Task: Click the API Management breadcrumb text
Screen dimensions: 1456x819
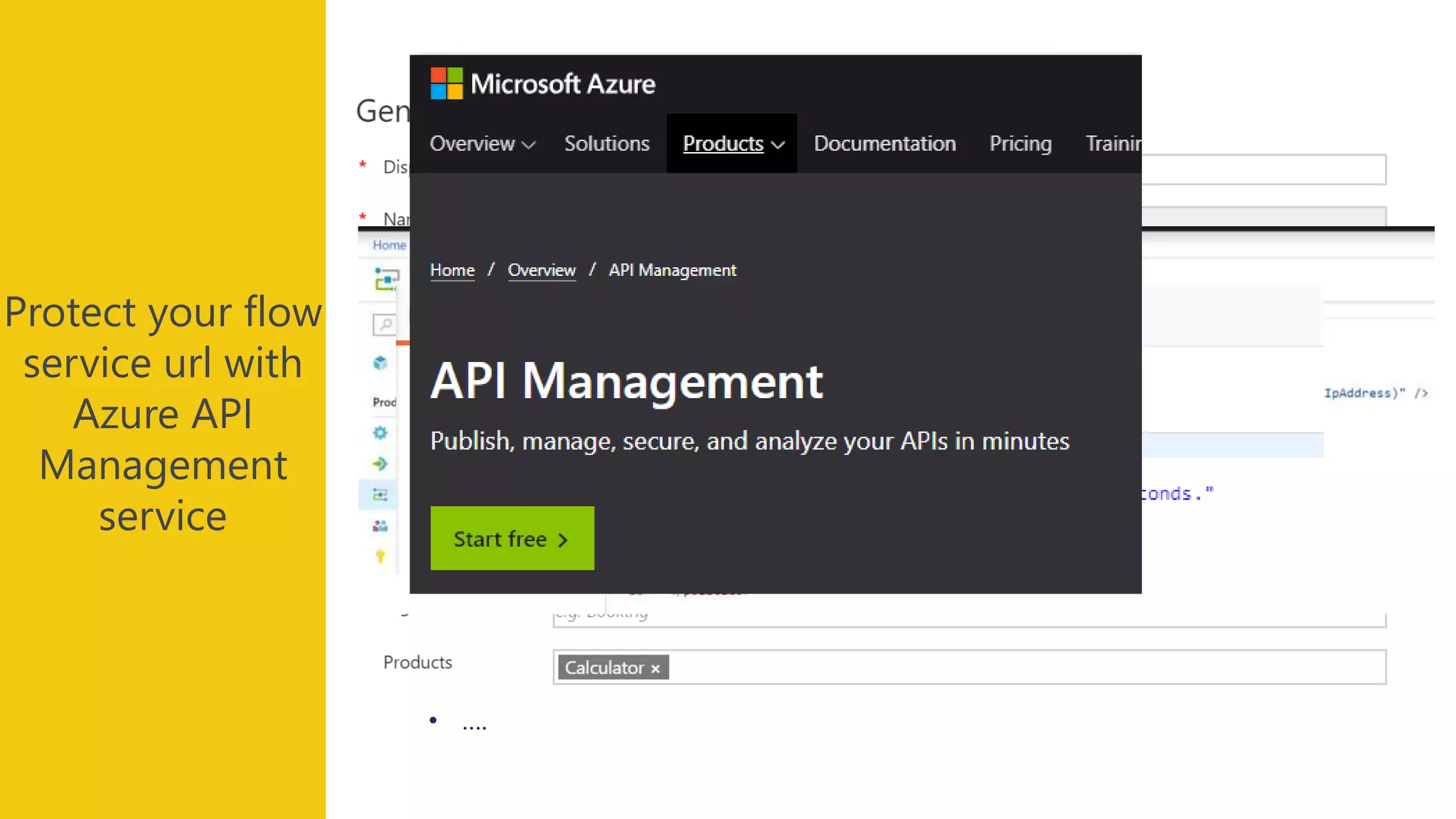Action: click(673, 270)
